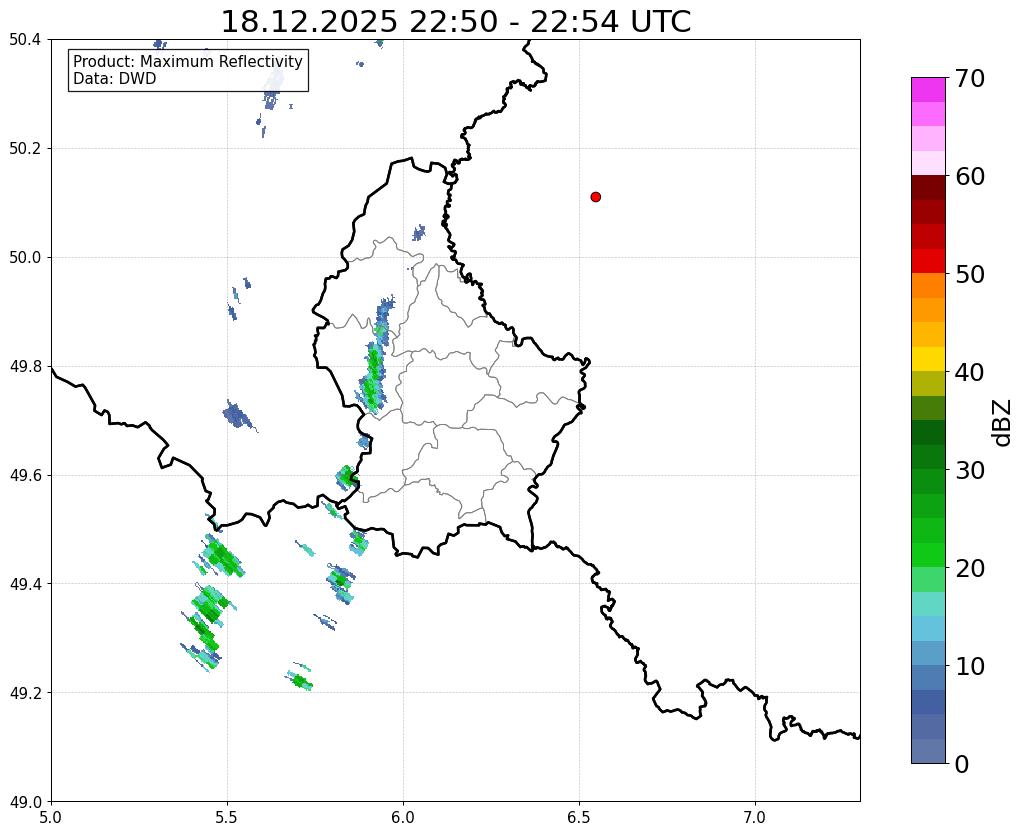The width and height of the screenshot is (1023, 834).
Task: Click the latitude tick label '50.0'
Action: (x=25, y=258)
